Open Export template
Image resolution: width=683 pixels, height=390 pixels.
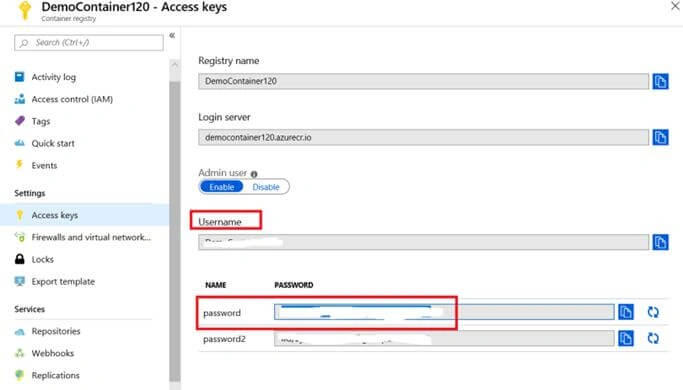(x=63, y=281)
